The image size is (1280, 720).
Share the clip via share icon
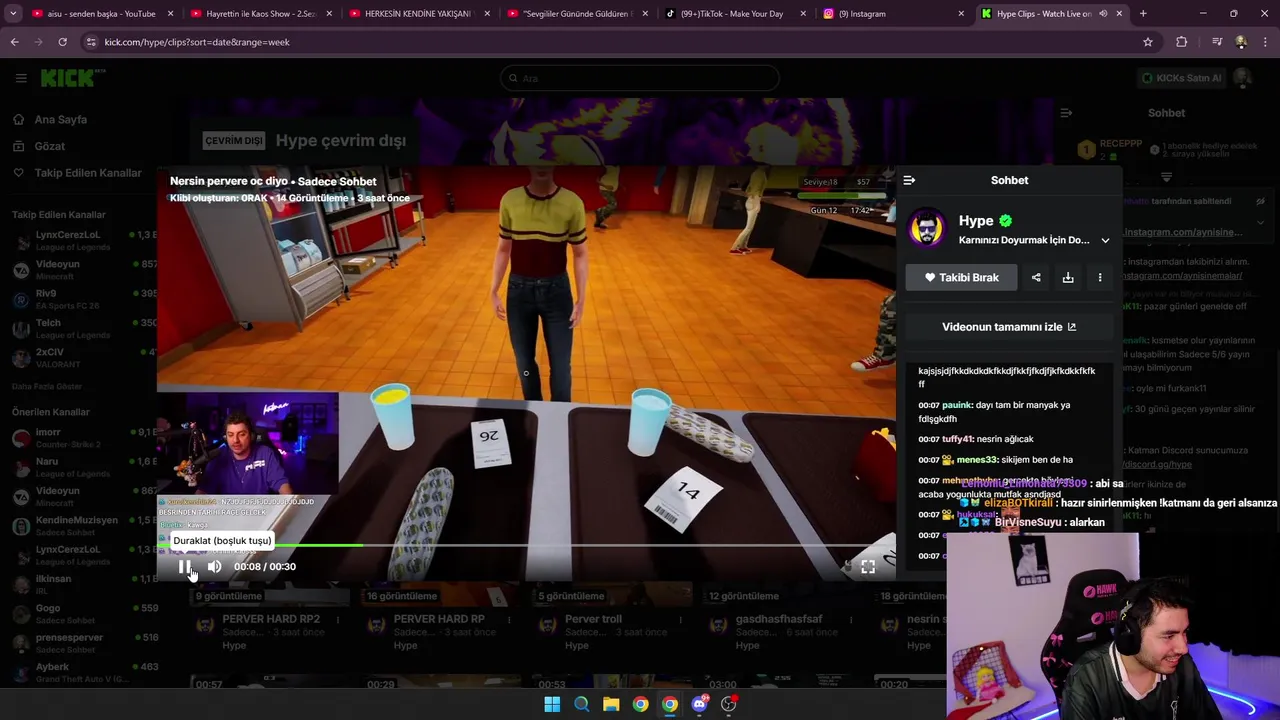[x=1036, y=277]
